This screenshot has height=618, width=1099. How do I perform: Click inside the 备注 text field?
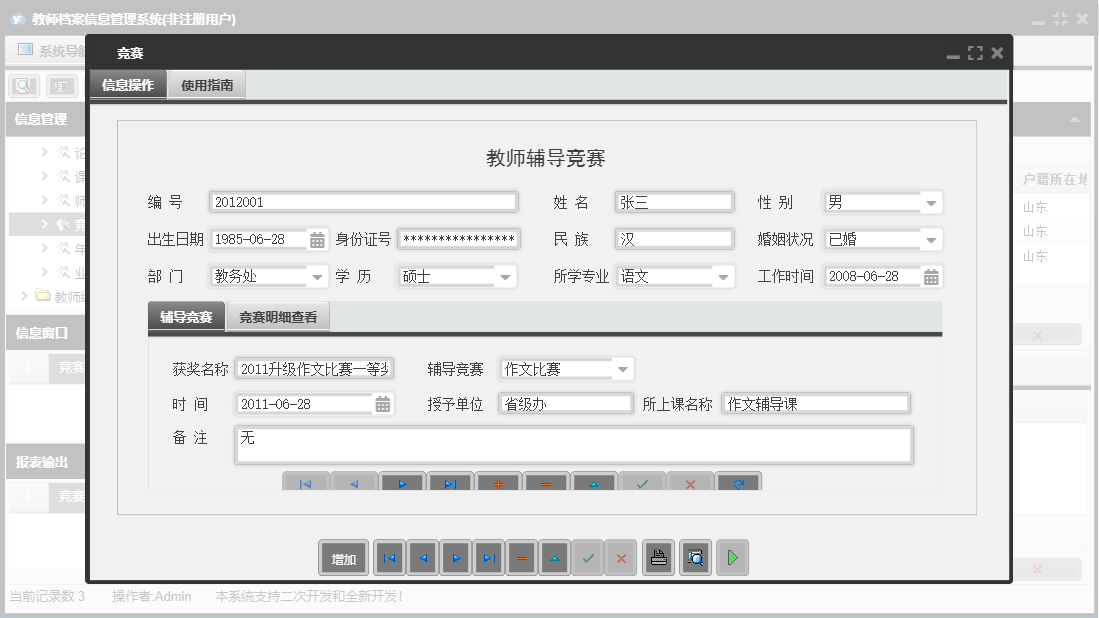570,445
